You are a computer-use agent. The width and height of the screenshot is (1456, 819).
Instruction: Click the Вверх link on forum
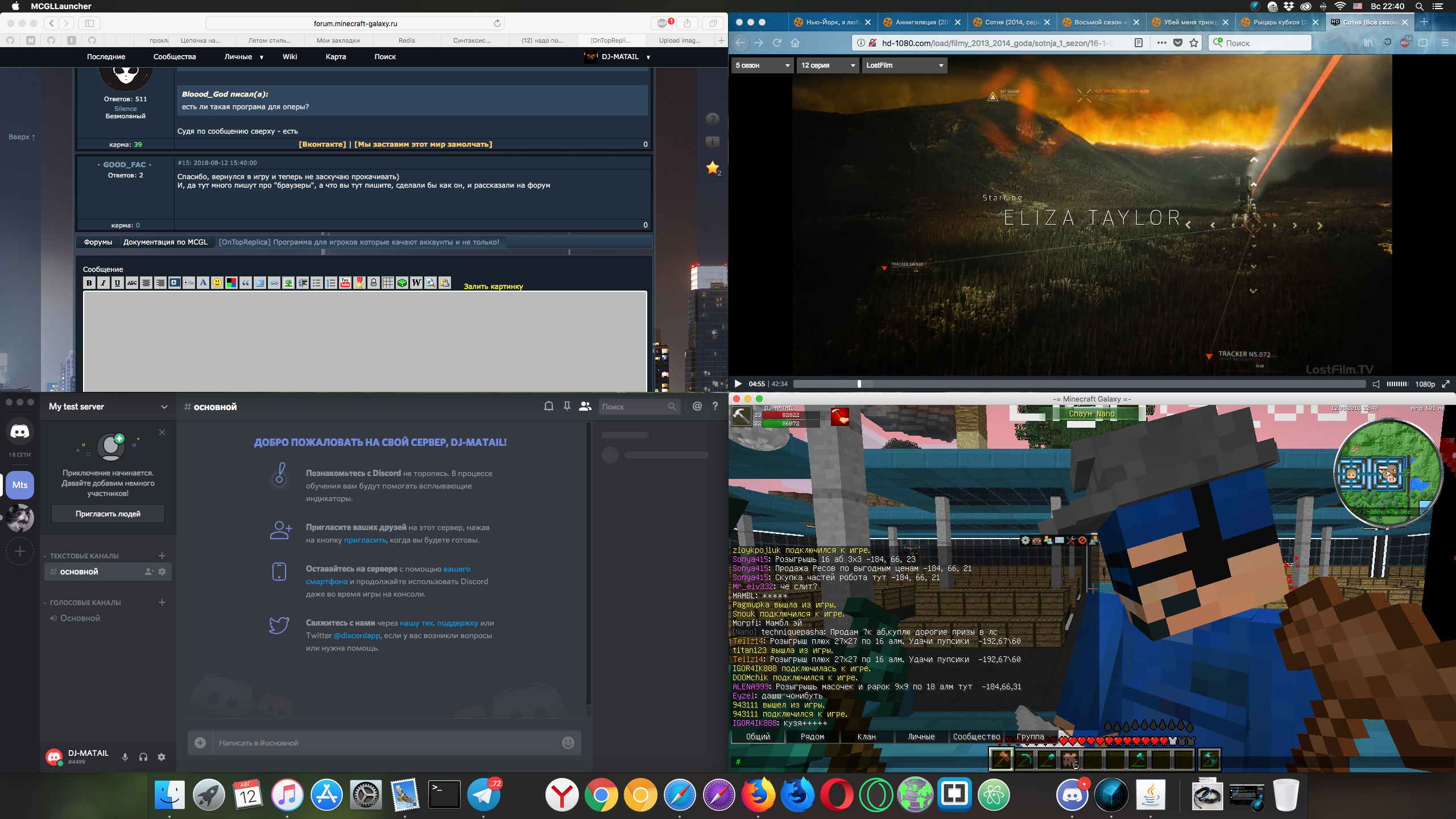tap(22, 137)
